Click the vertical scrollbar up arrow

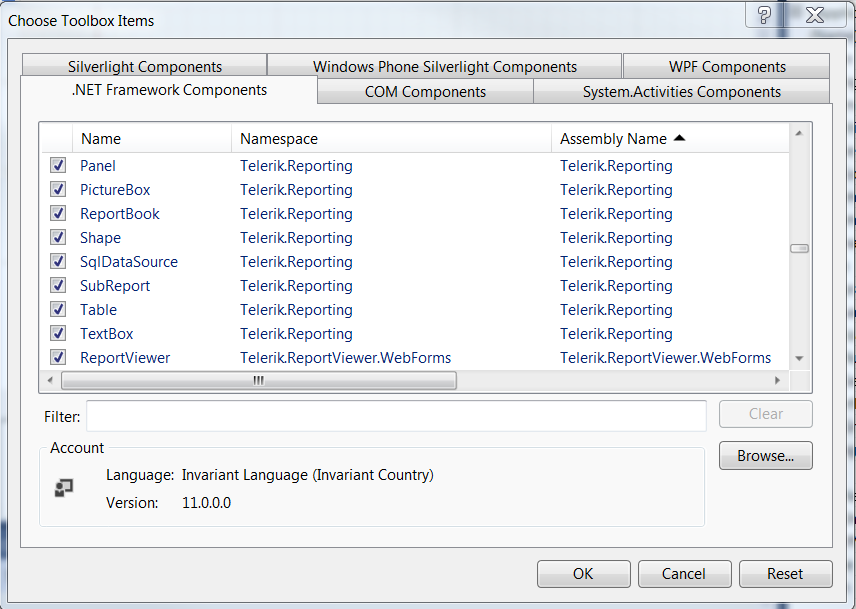(799, 133)
